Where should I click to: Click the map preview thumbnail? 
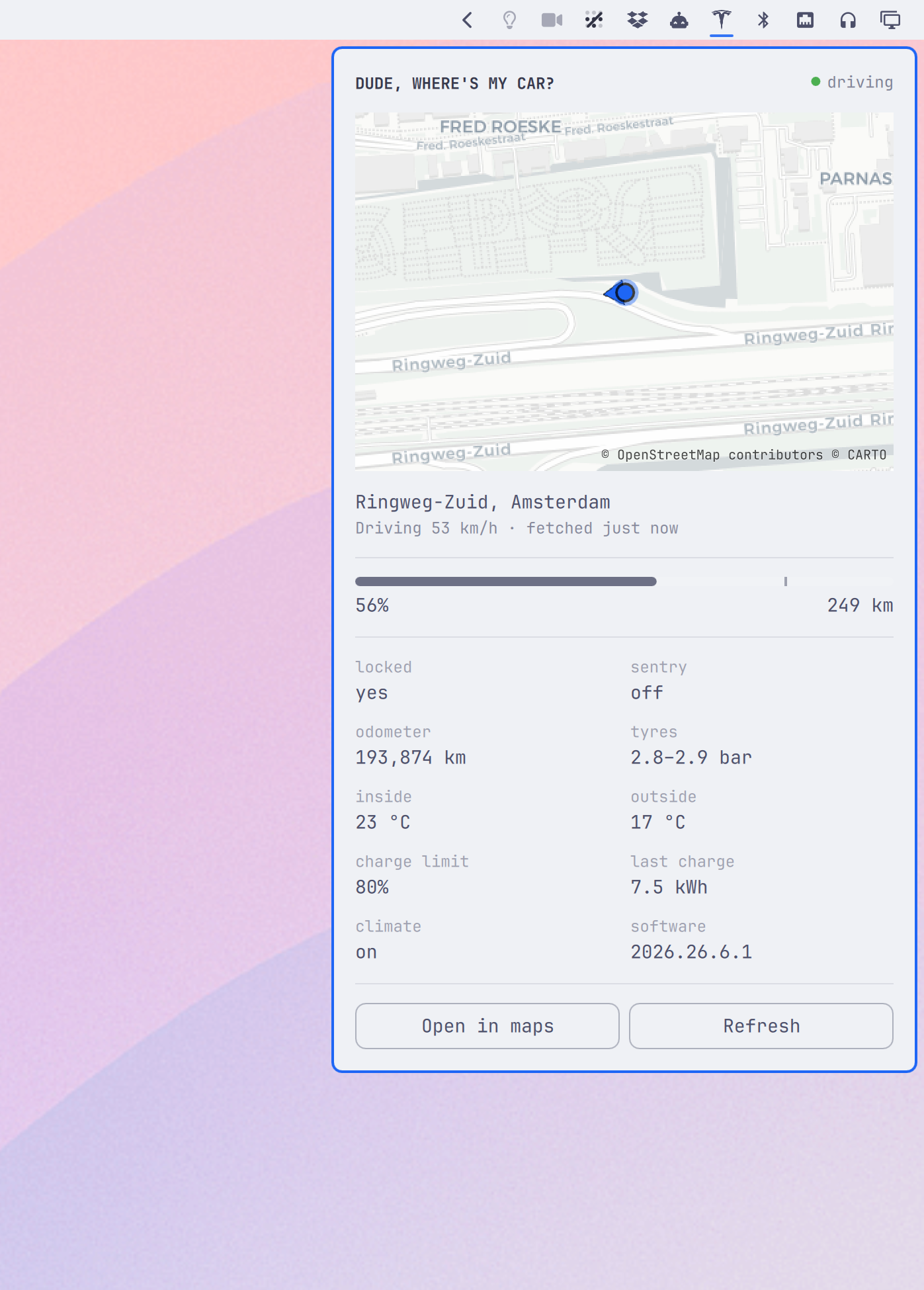pos(624,292)
